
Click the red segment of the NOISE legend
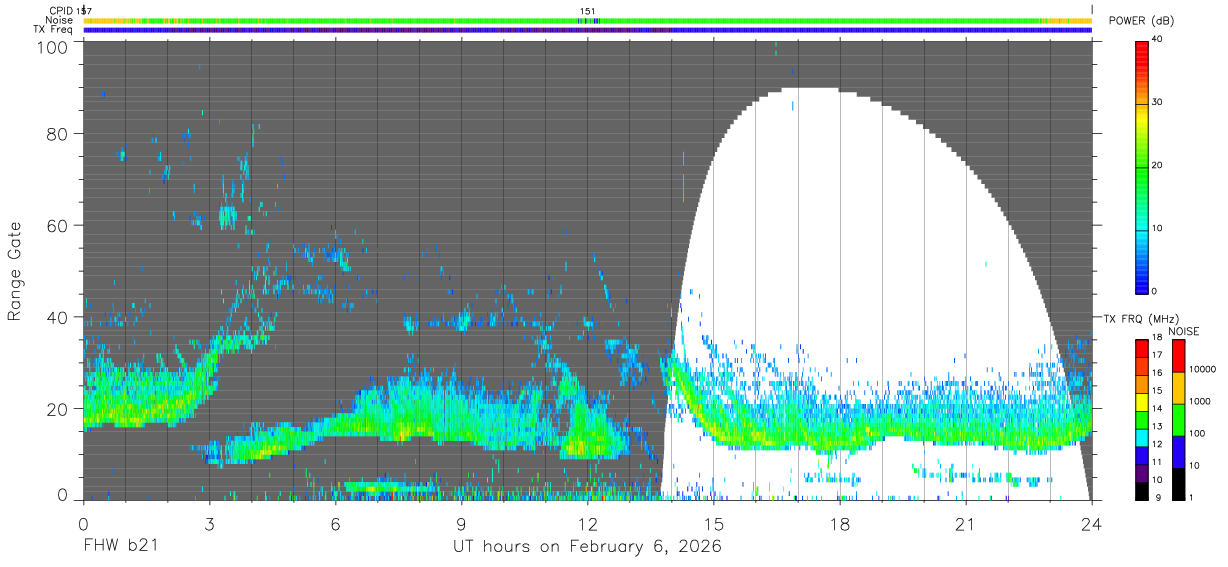(x=1178, y=356)
